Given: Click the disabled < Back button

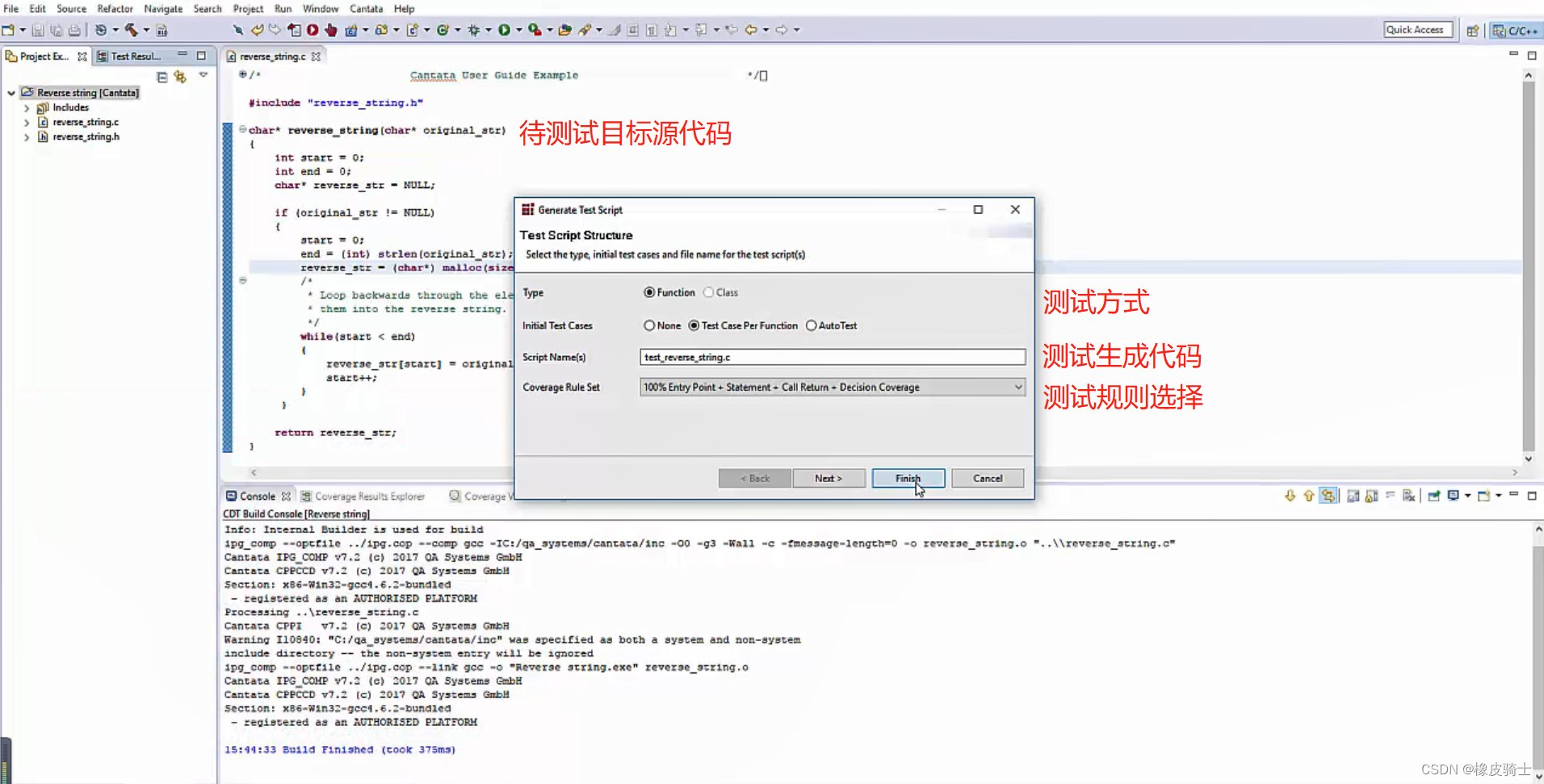Looking at the screenshot, I should pyautogui.click(x=755, y=478).
